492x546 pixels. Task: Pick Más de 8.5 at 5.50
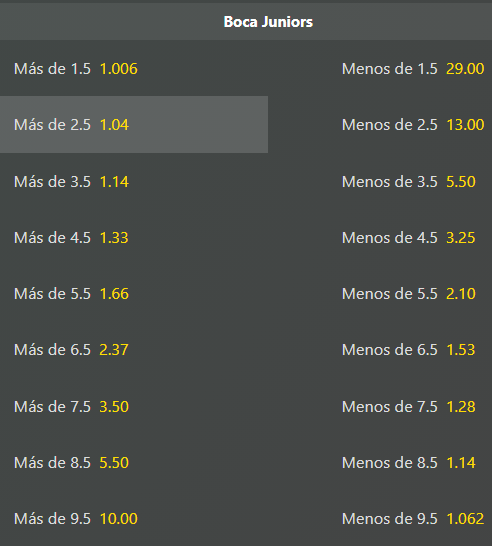134,462
